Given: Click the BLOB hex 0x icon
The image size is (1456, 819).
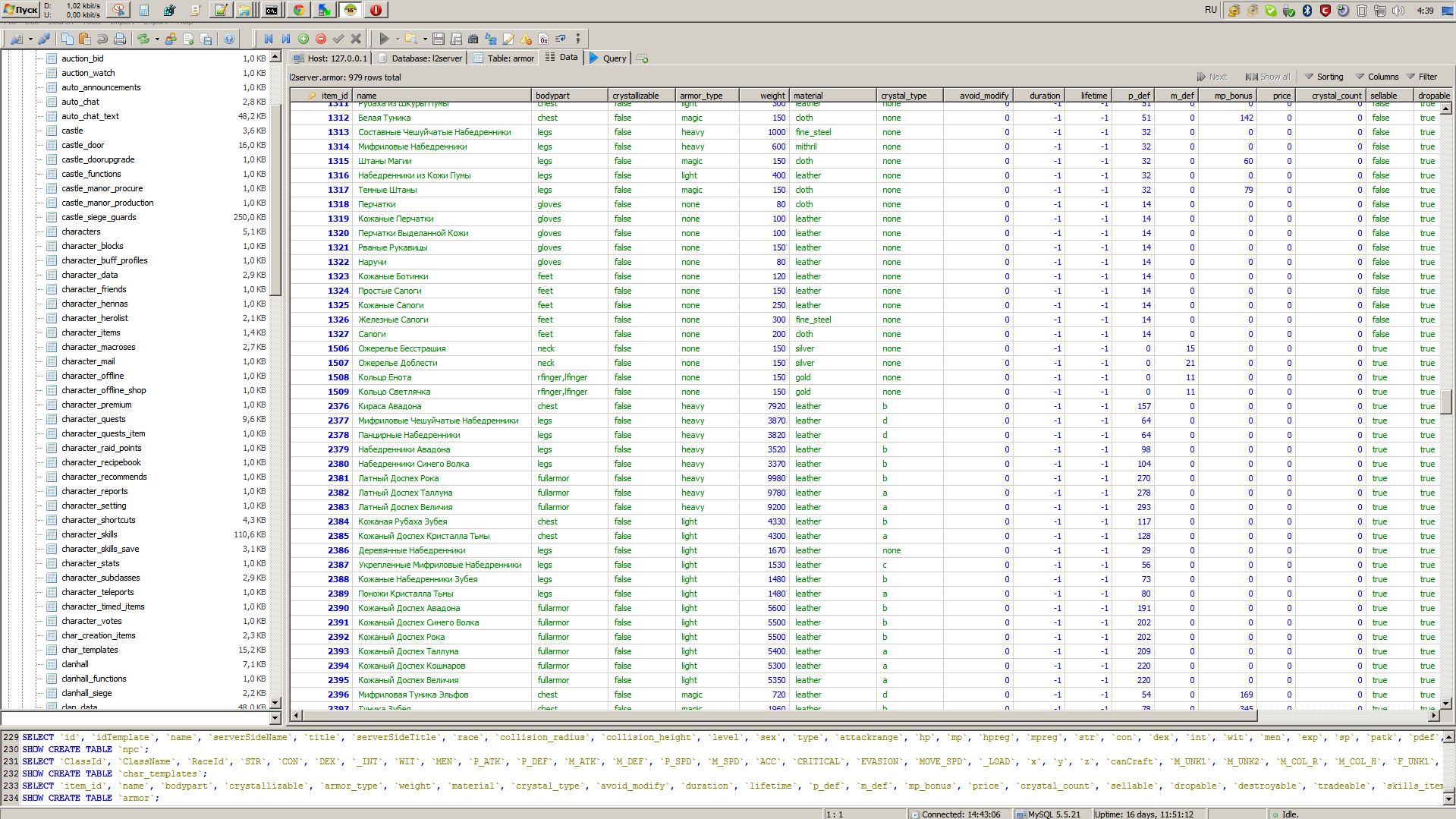Looking at the screenshot, I should pos(543,39).
